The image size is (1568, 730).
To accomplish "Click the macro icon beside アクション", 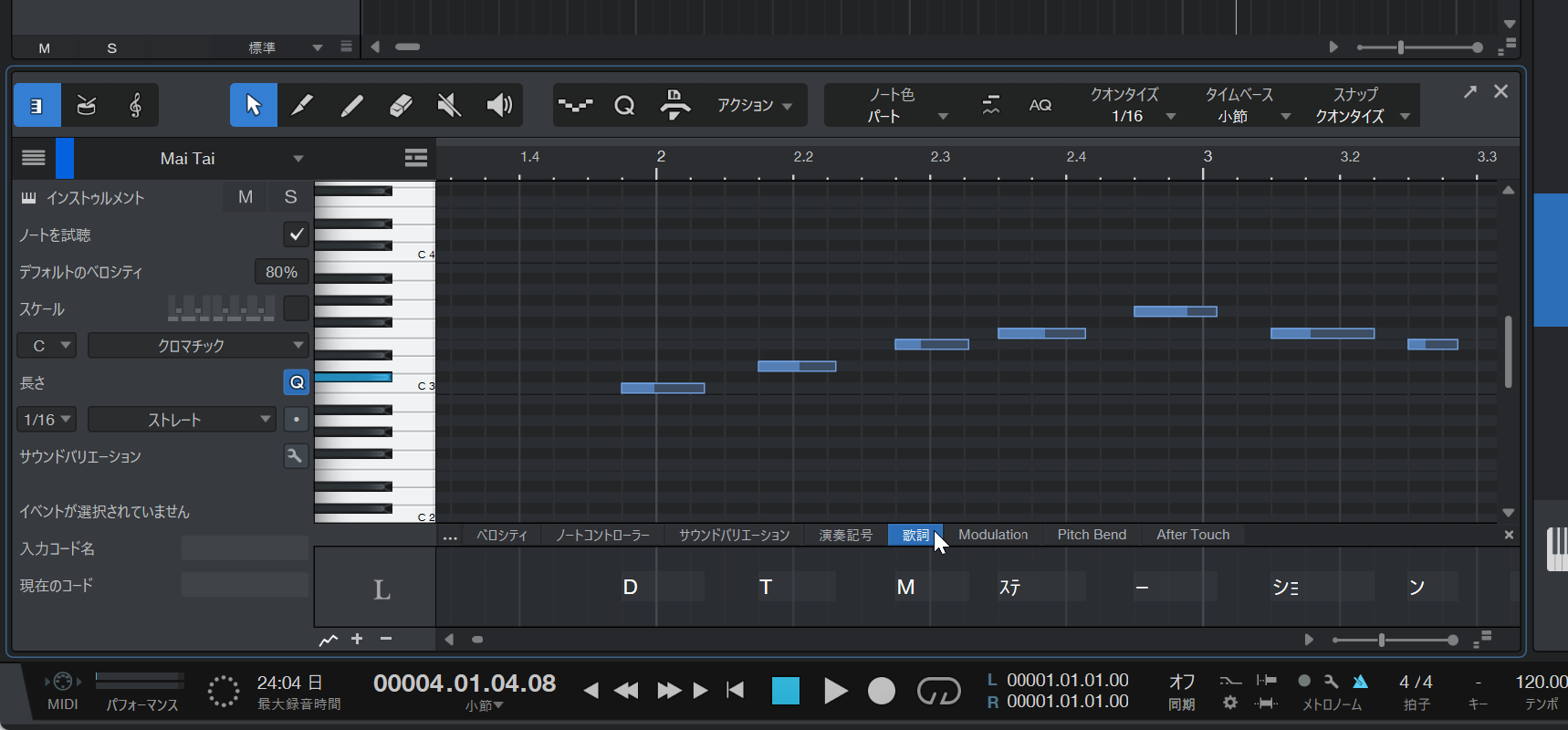I will [x=675, y=105].
